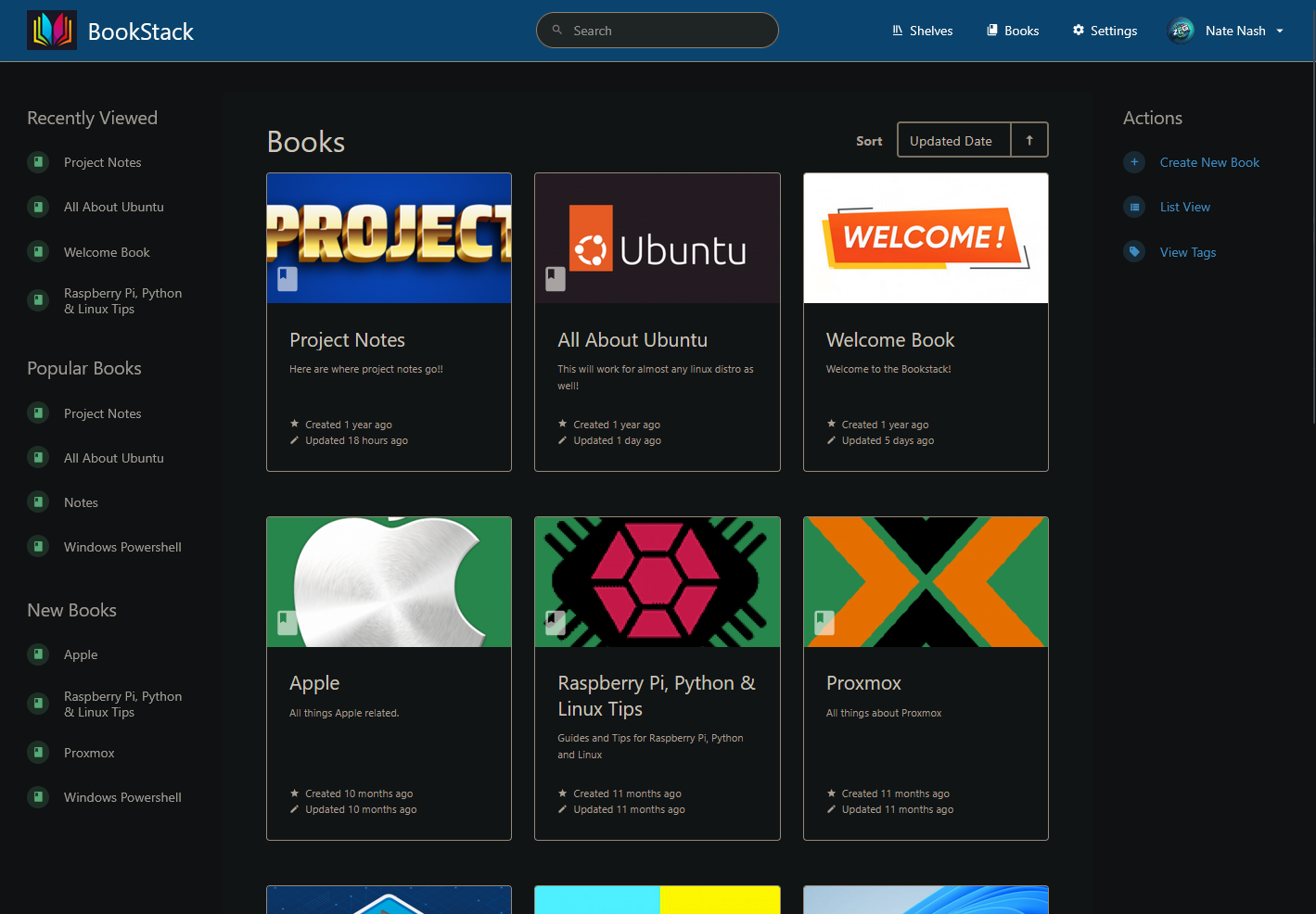Click the Ubuntu cover image

(658, 238)
